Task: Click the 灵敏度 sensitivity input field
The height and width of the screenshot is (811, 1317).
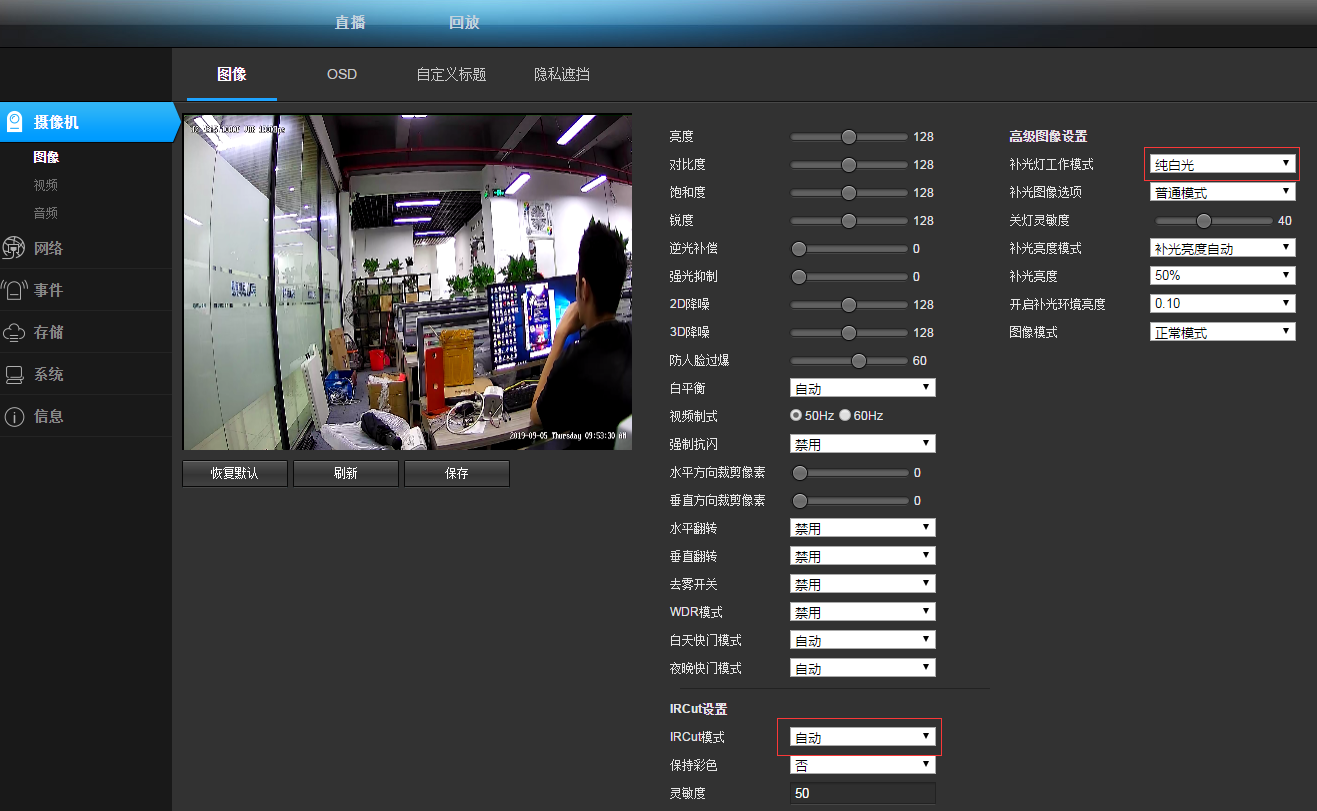Action: (x=862, y=793)
